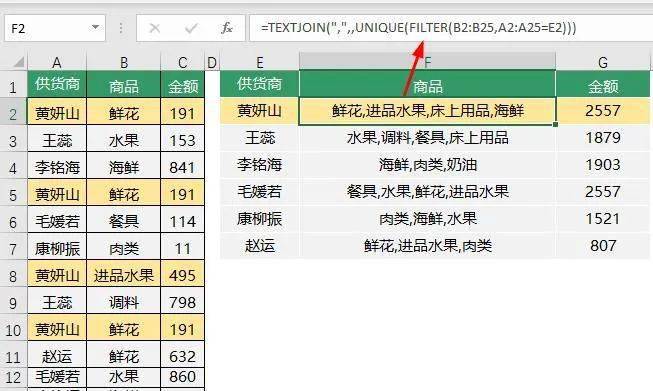Click the formula bar TEXTJOIN formula

click(x=419, y=27)
